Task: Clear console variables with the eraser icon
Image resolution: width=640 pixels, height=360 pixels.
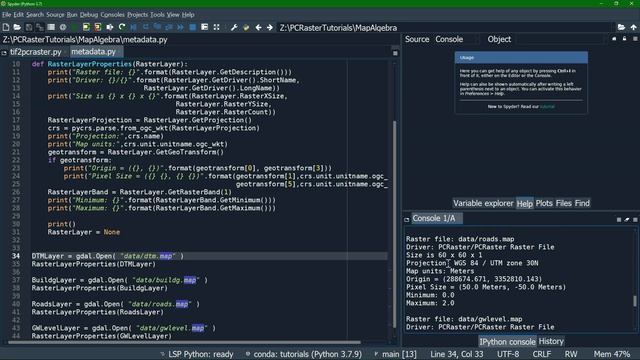Action: [x=627, y=219]
